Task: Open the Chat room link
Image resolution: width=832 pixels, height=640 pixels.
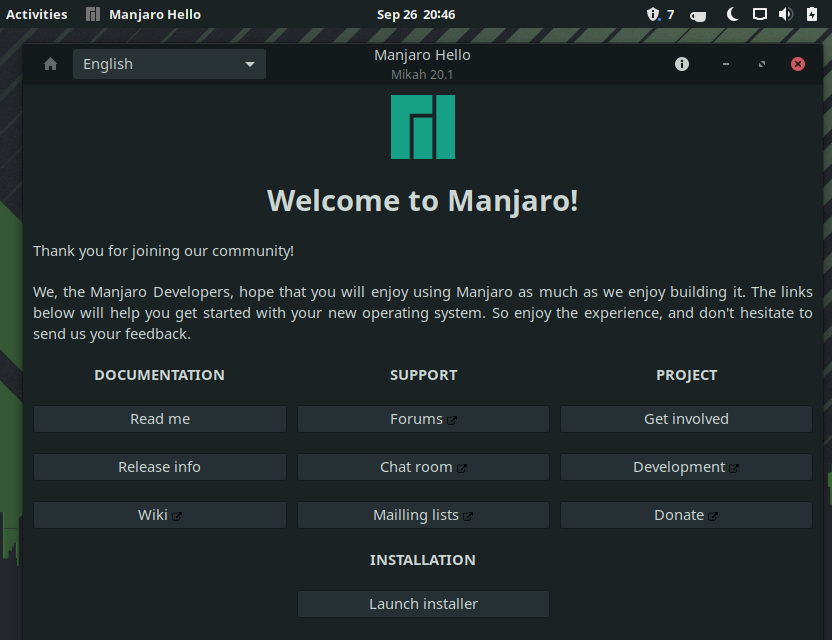Action: [423, 467]
